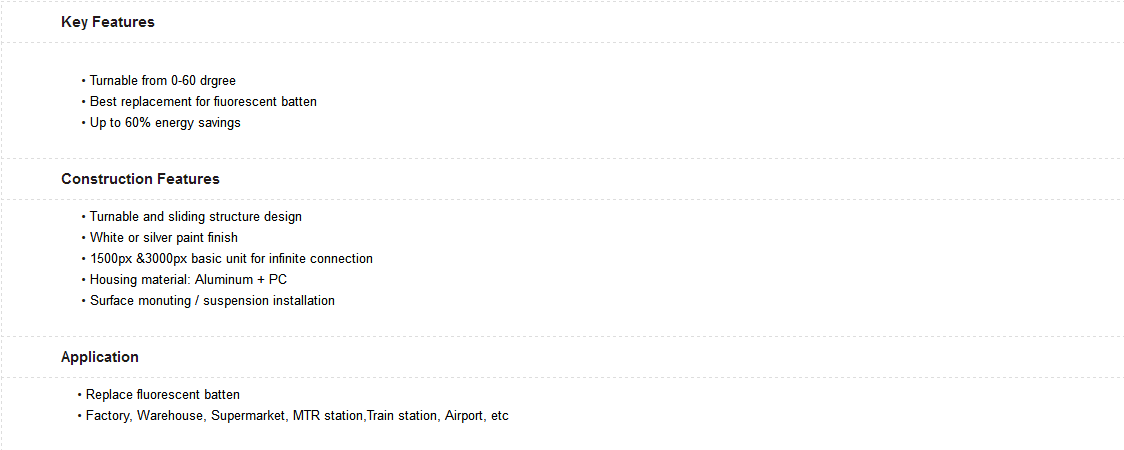Click the Application section heading

[x=99, y=357]
